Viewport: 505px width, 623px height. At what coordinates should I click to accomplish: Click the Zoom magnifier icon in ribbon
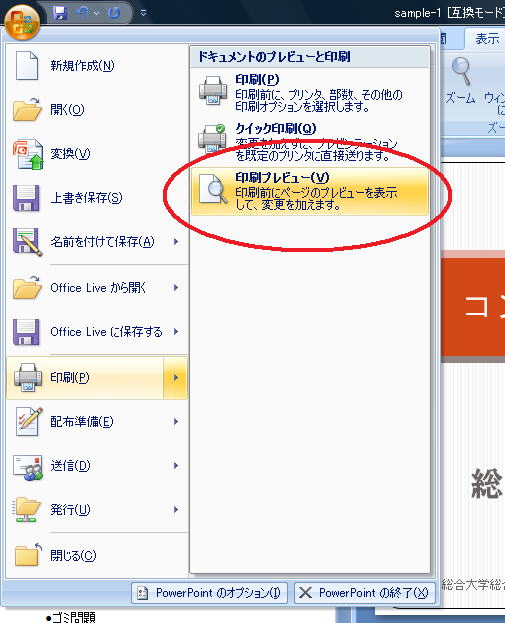(x=461, y=72)
